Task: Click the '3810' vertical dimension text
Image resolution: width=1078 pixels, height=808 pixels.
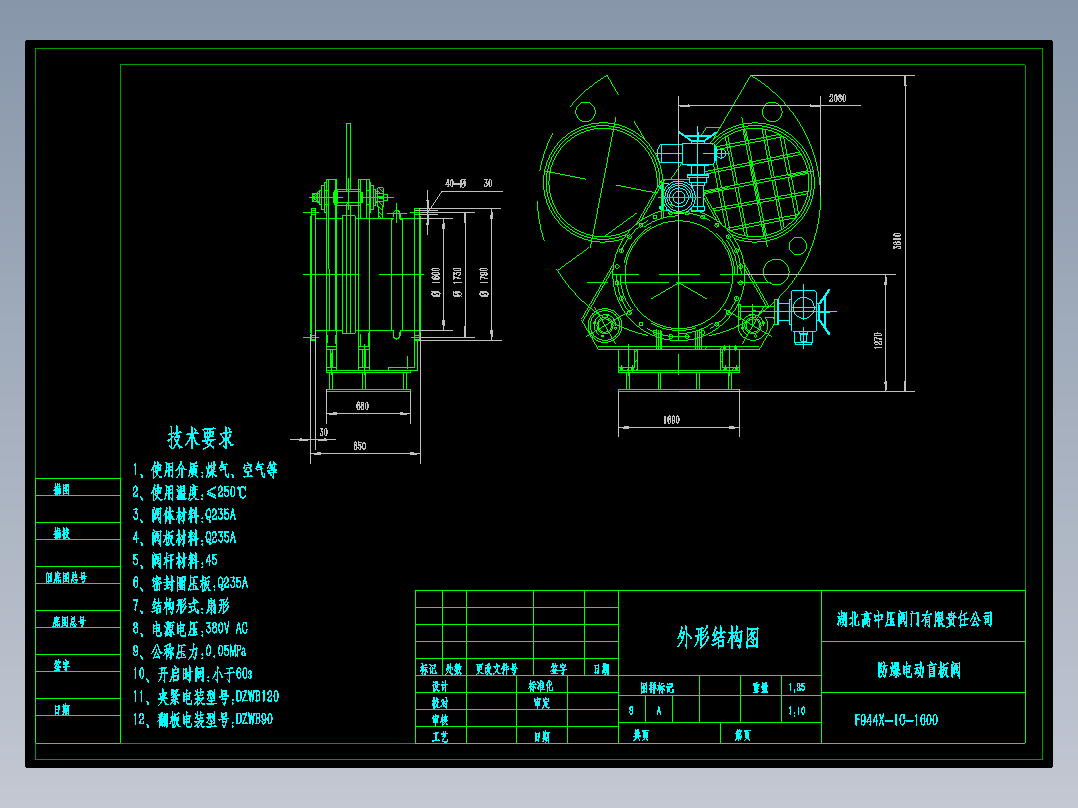Action: click(897, 241)
